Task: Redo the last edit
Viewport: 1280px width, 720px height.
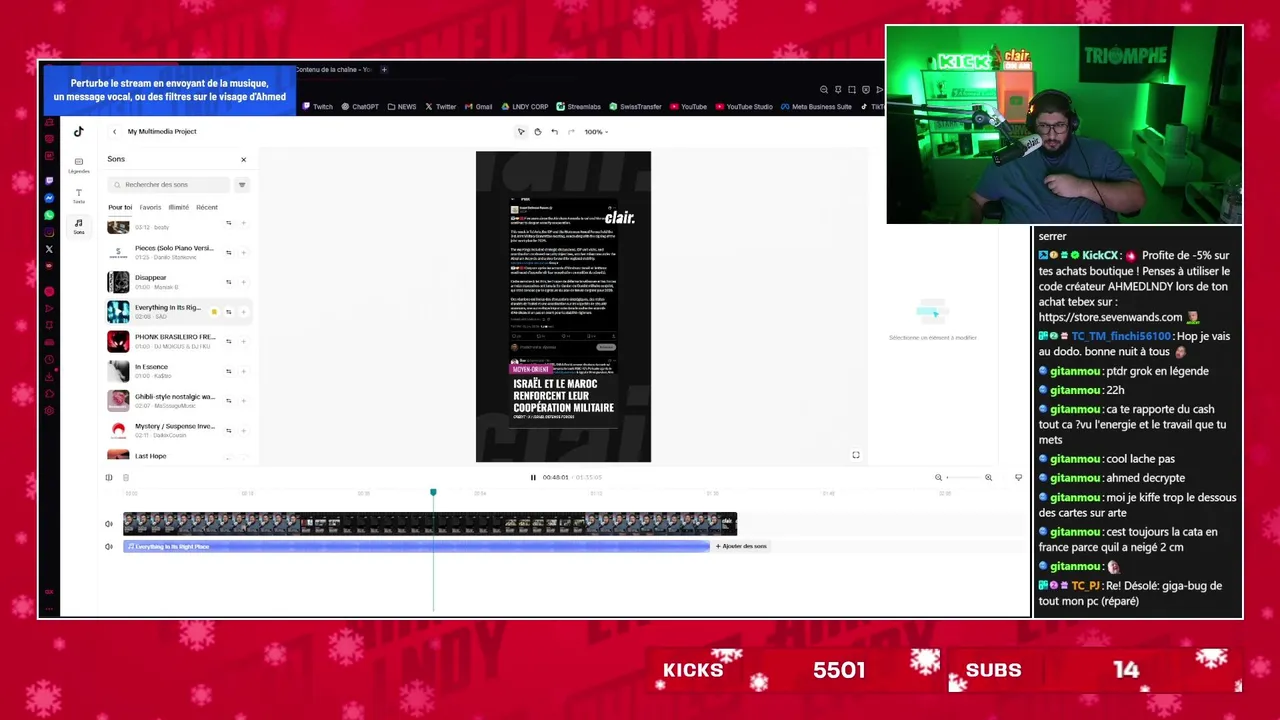Action: [x=571, y=132]
